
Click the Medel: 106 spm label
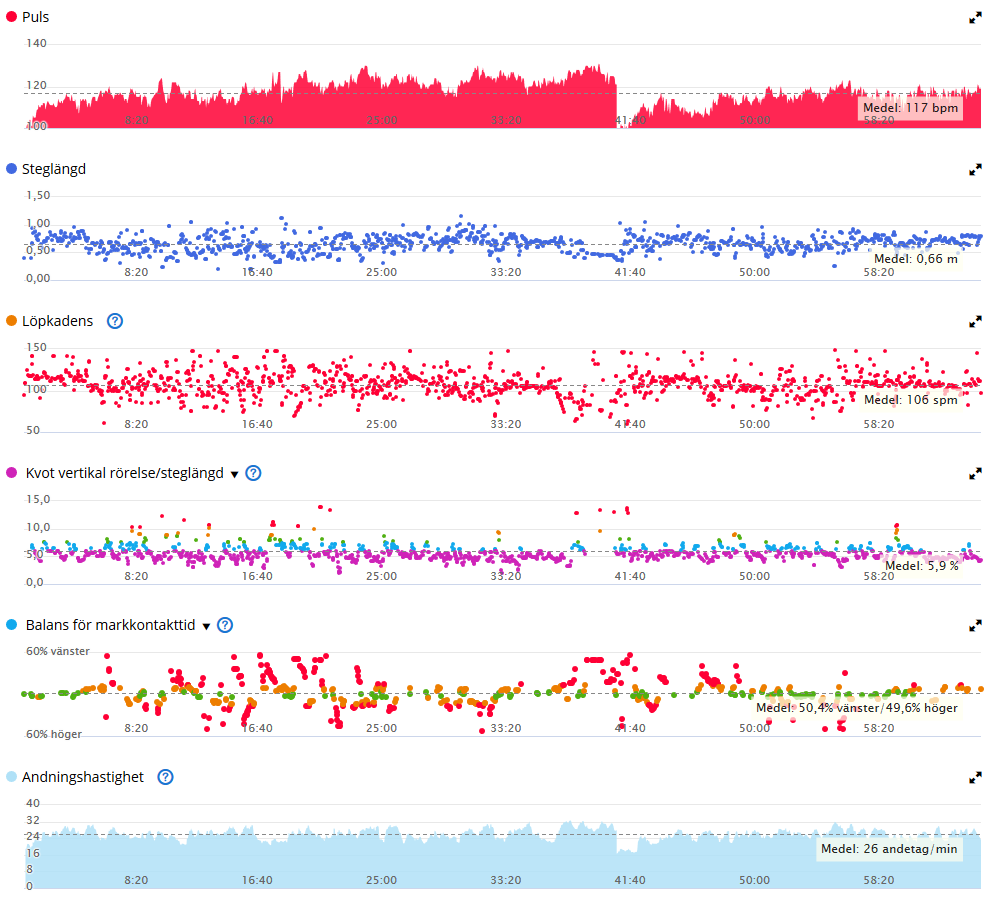911,400
